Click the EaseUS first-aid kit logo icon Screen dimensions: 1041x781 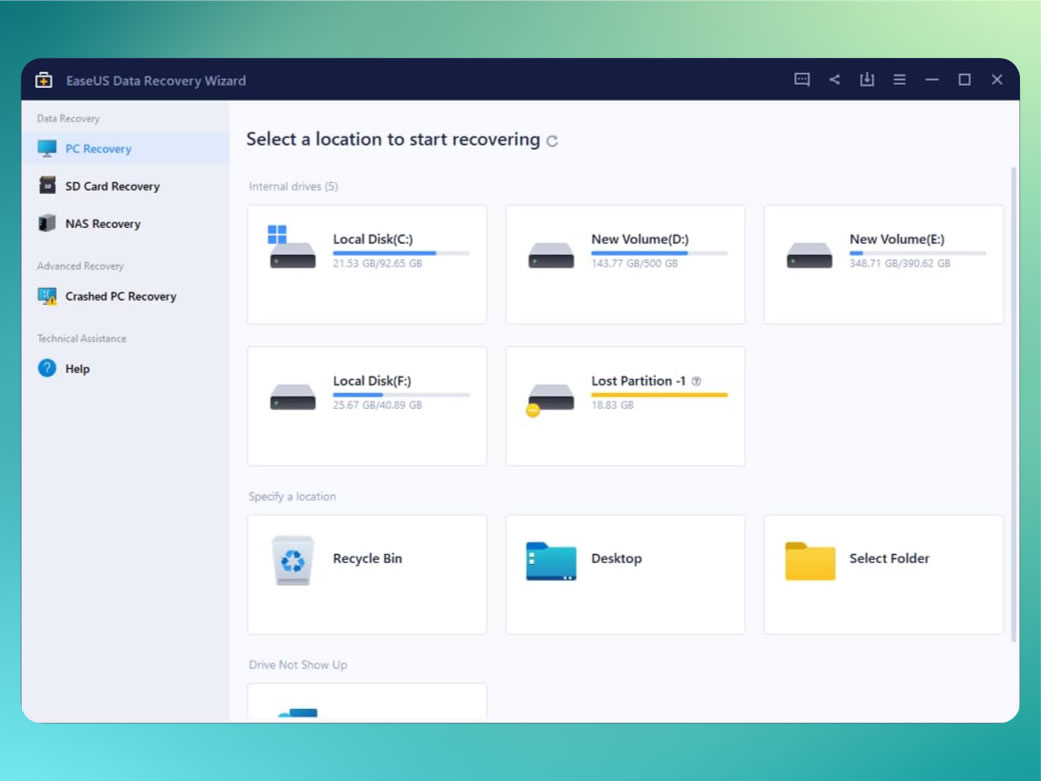[44, 80]
